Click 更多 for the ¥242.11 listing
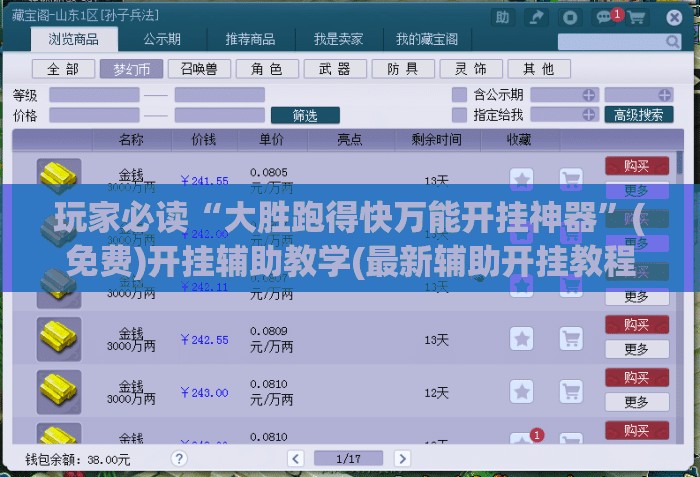 click(x=637, y=297)
